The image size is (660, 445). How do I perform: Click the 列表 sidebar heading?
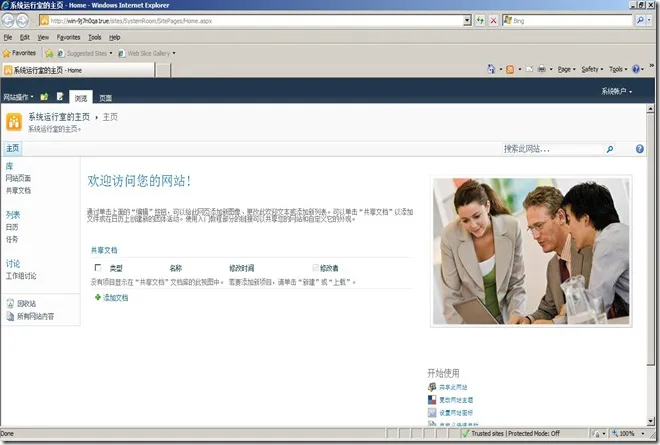[x=13, y=215]
